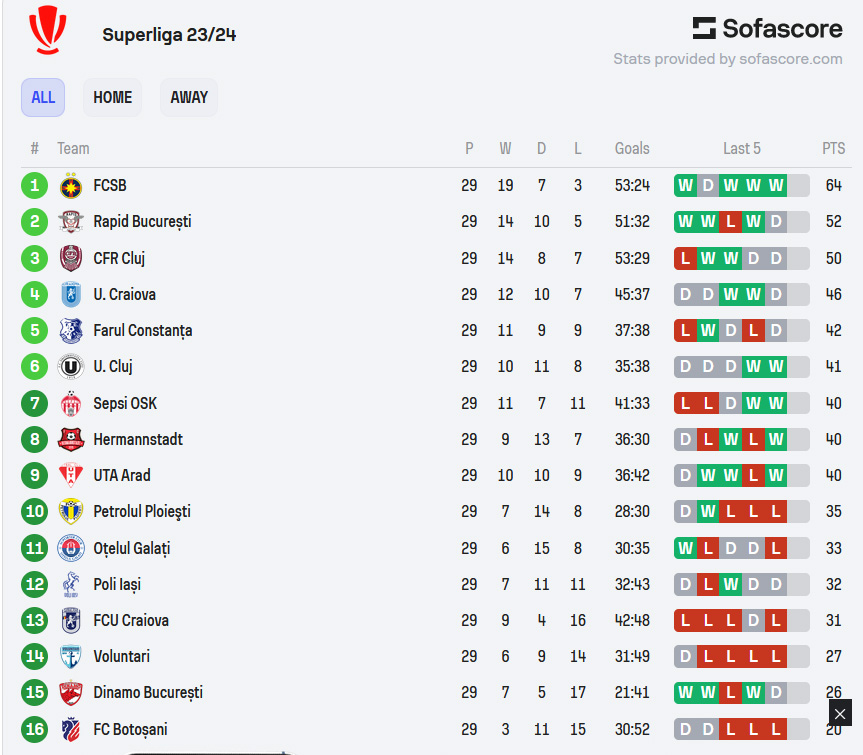
Task: Click FCSB's first win badge in Last 5
Action: tap(685, 186)
